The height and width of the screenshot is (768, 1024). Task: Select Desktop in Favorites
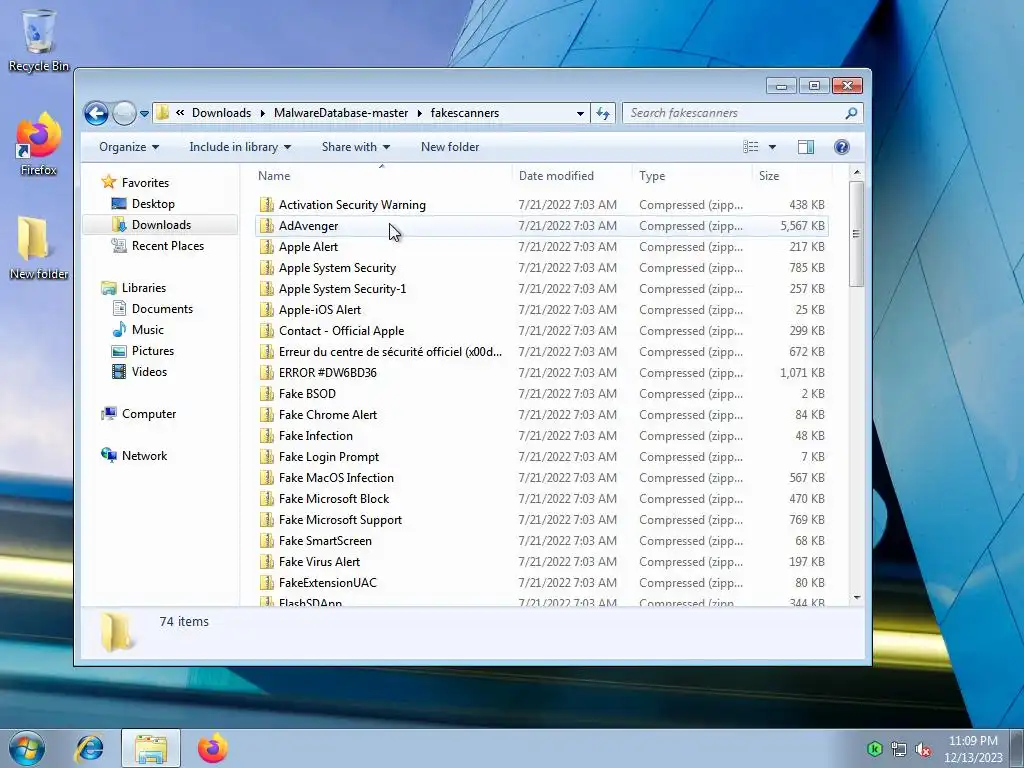[x=153, y=204]
